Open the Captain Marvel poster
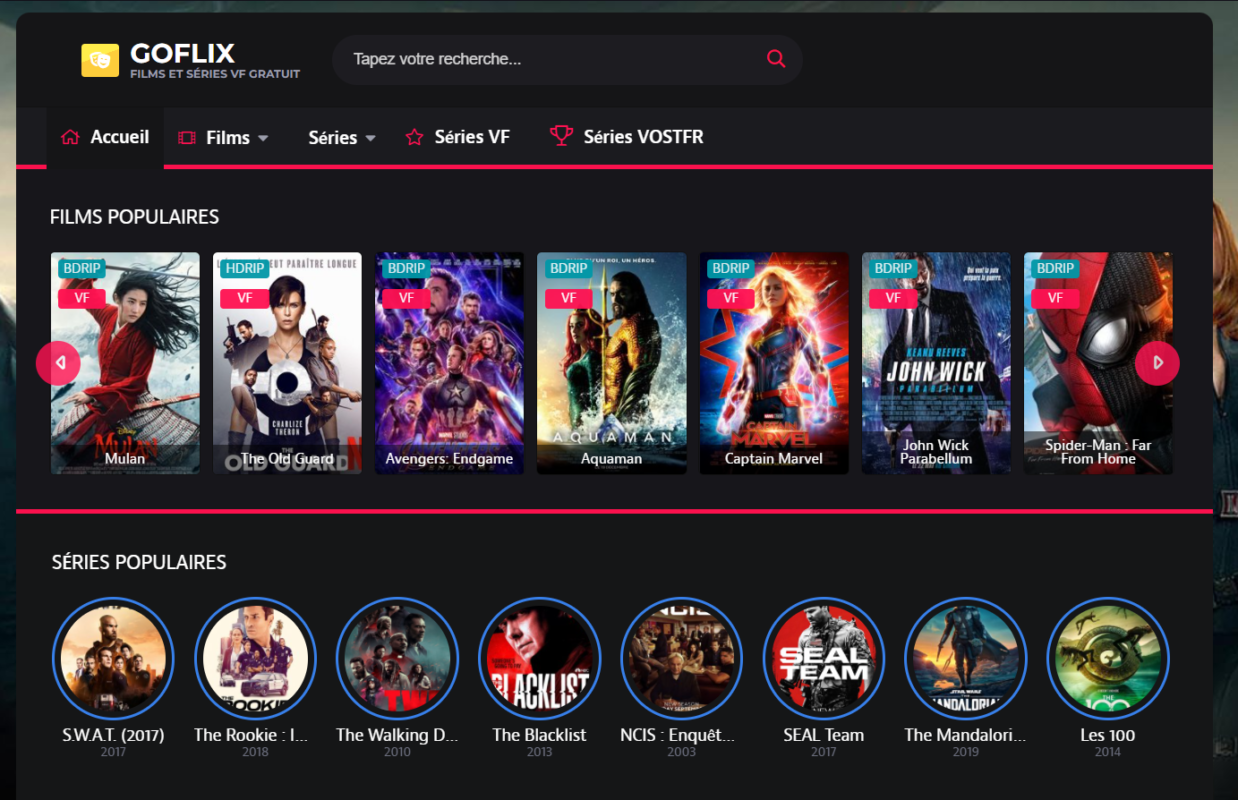Viewport: 1238px width, 800px height. [x=774, y=363]
